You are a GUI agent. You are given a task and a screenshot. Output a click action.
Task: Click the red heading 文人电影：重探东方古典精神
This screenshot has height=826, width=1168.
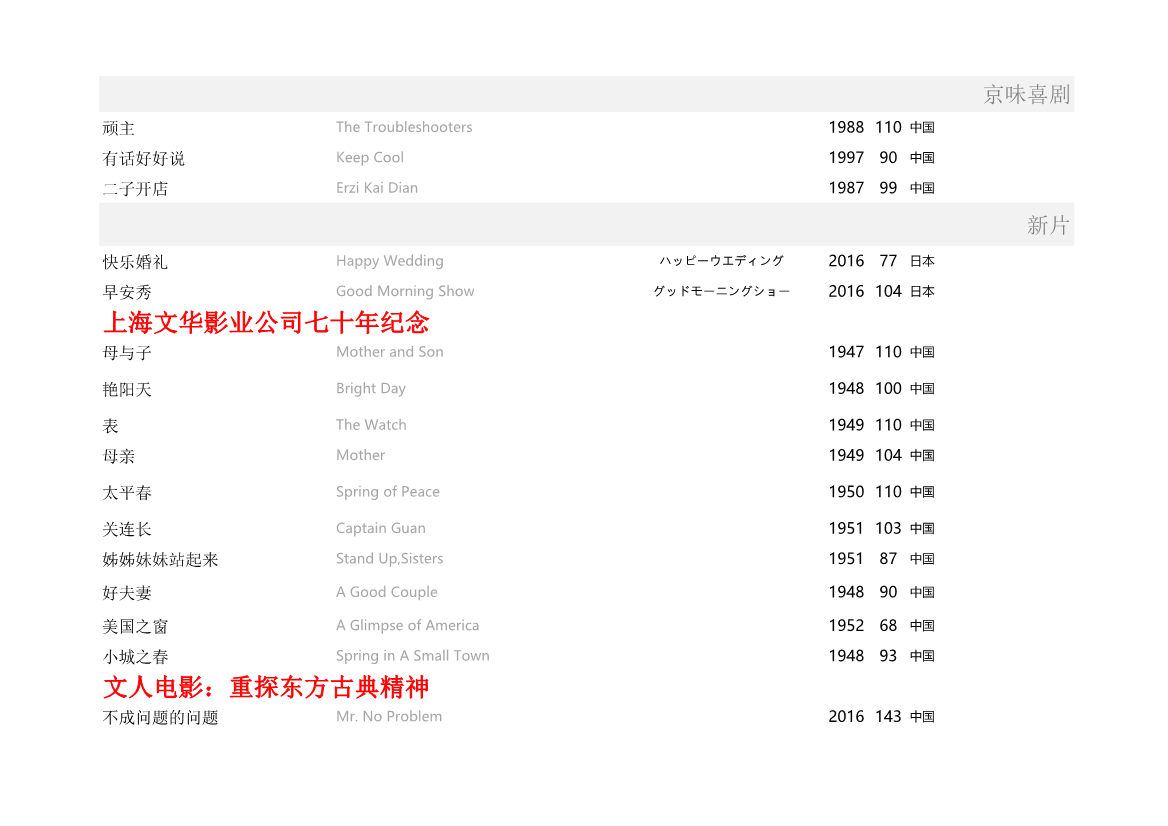pyautogui.click(x=266, y=687)
